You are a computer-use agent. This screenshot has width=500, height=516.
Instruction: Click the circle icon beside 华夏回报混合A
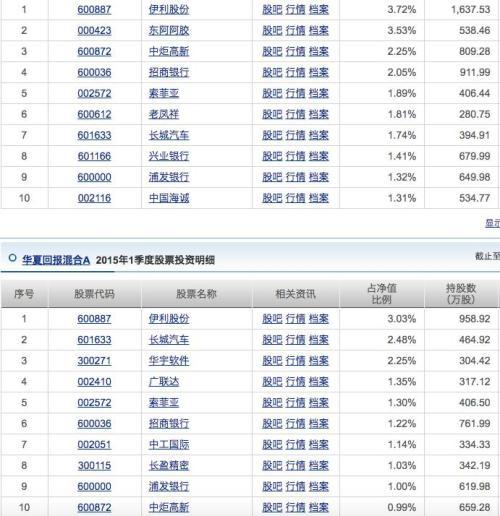click(x=13, y=258)
